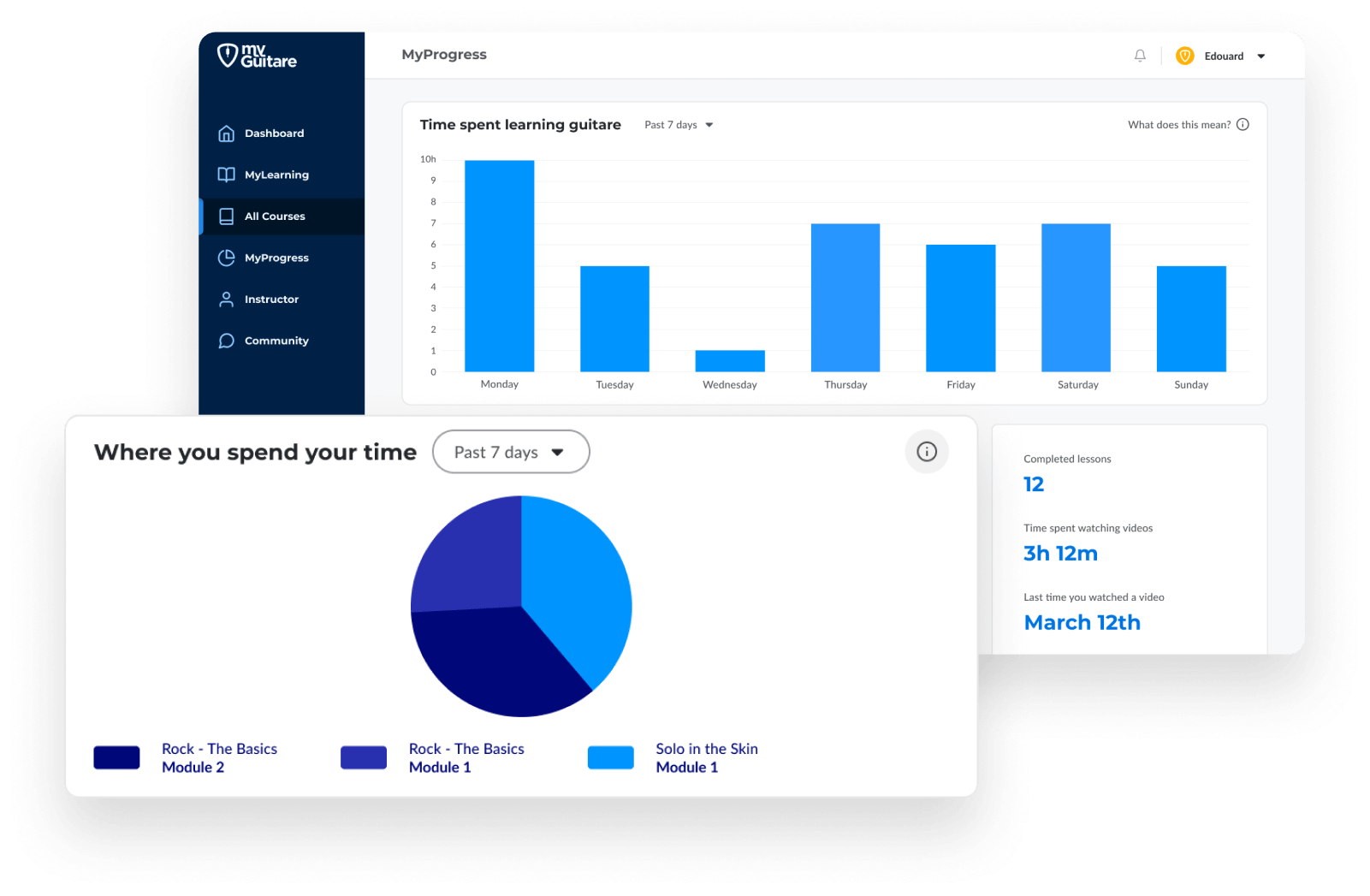Click Solo in the Skin light blue swatch
Image resolution: width=1370 pixels, height=896 pixels.
pos(610,758)
